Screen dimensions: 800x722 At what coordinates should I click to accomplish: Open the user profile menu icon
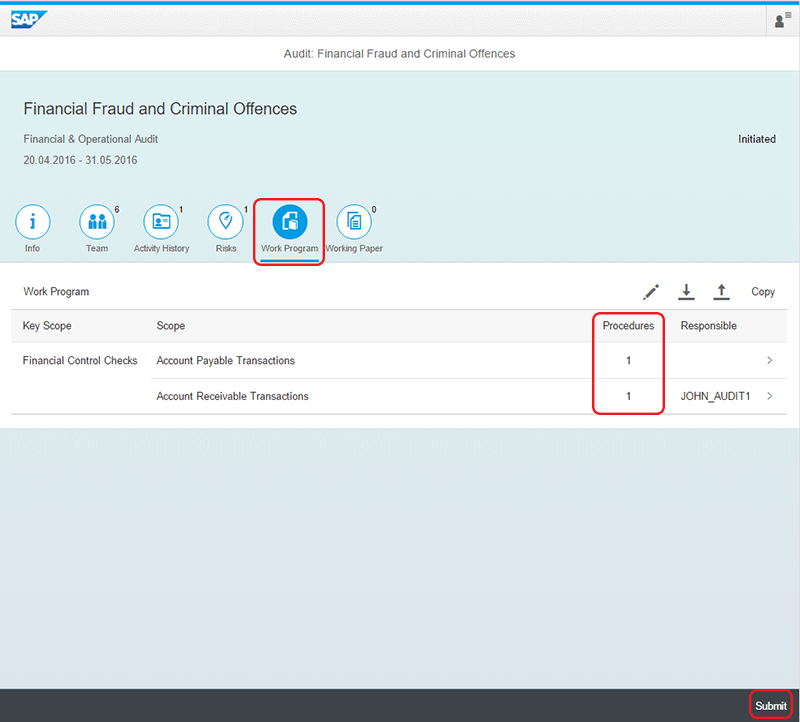pos(782,20)
